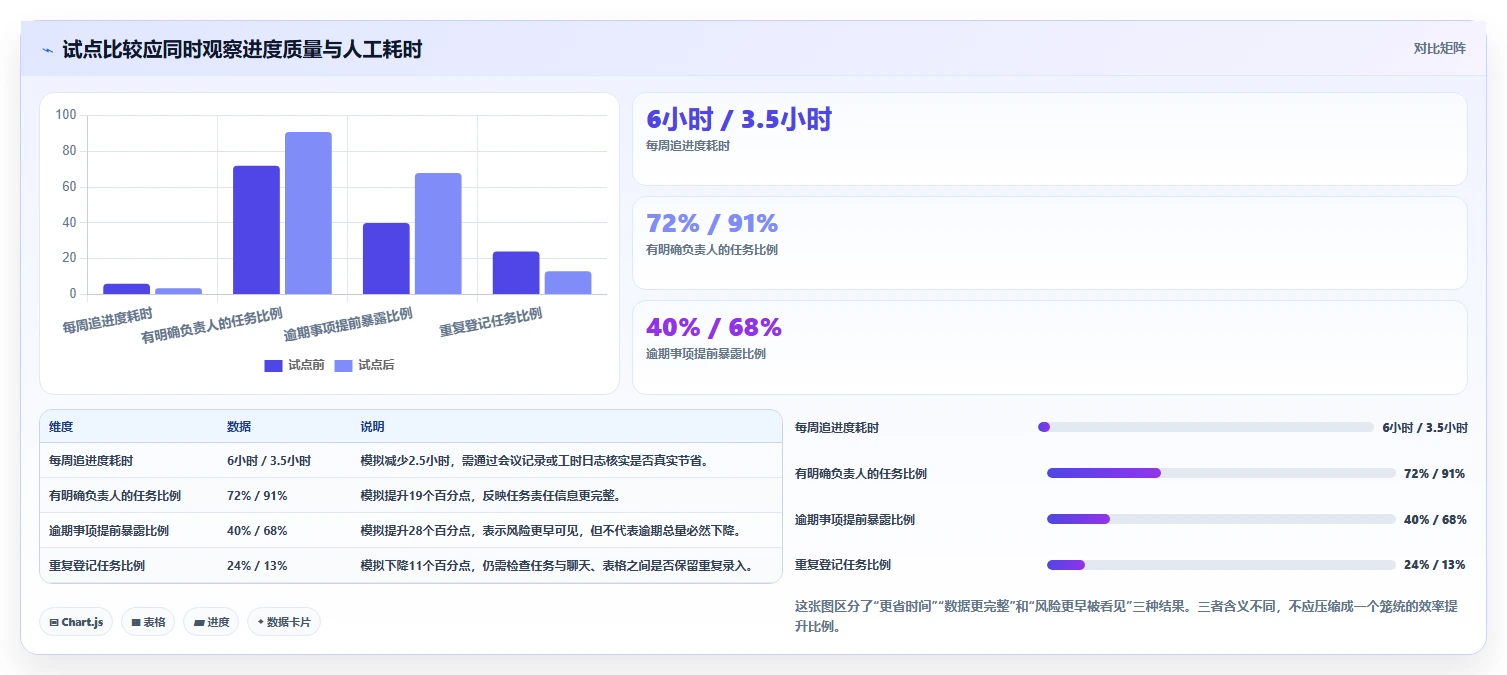Click the 逾期事项提前暴露比例 table row name
Viewport: 1507px width, 675px height.
[x=109, y=531]
